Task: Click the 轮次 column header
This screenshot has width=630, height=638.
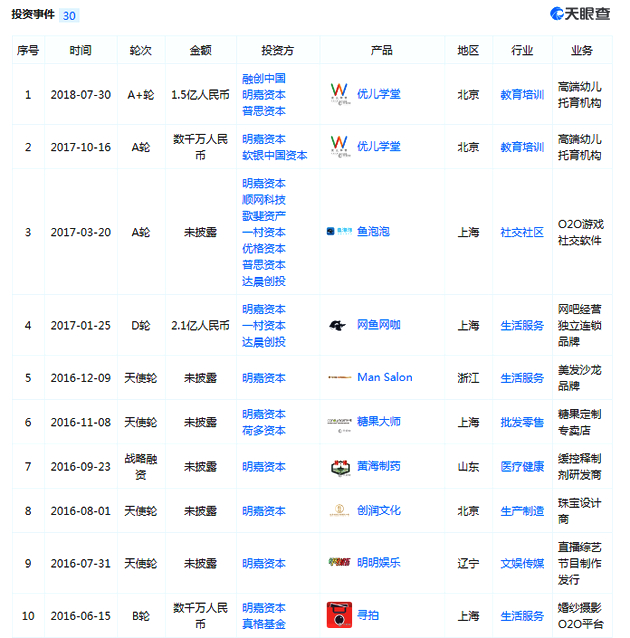Action: (140, 50)
